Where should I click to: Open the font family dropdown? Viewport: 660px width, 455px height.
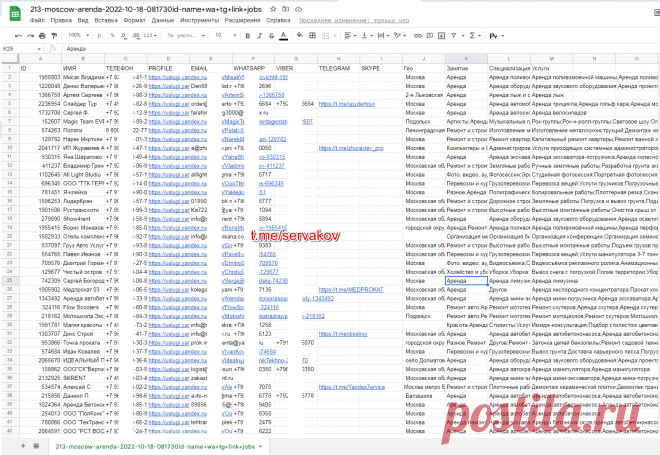click(186, 35)
